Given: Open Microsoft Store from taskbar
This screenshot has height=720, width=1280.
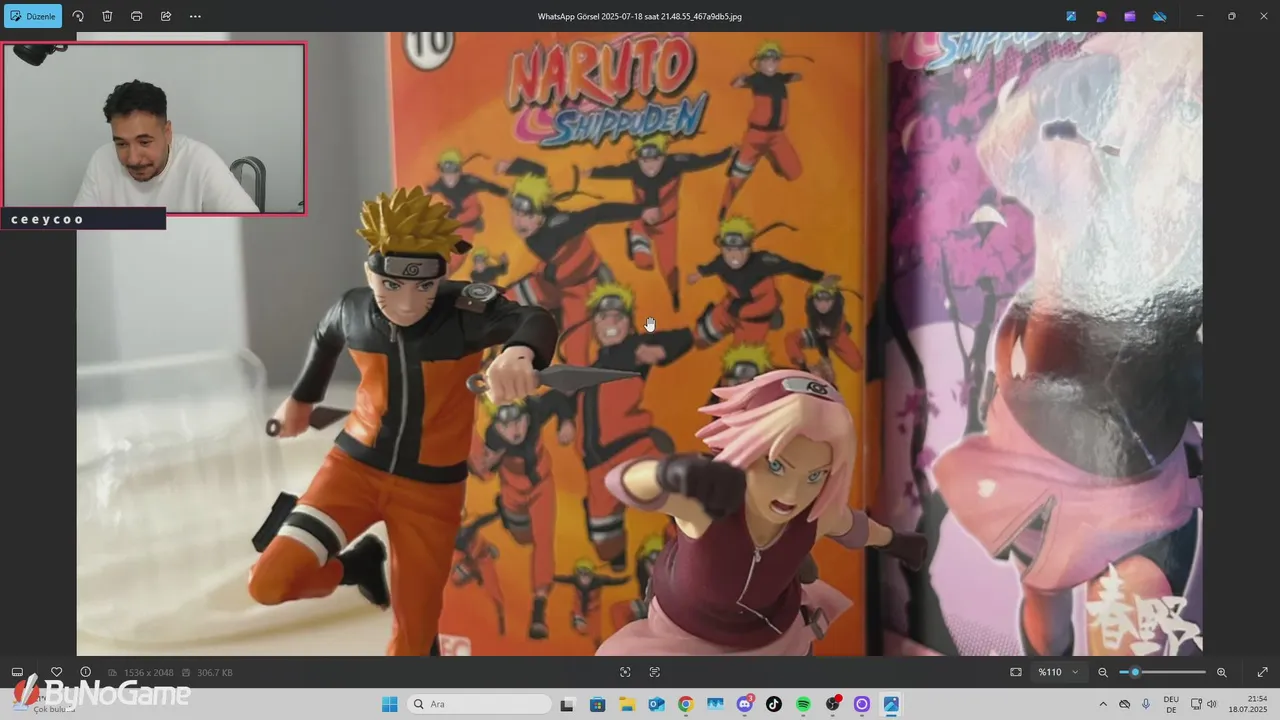Looking at the screenshot, I should 597,704.
